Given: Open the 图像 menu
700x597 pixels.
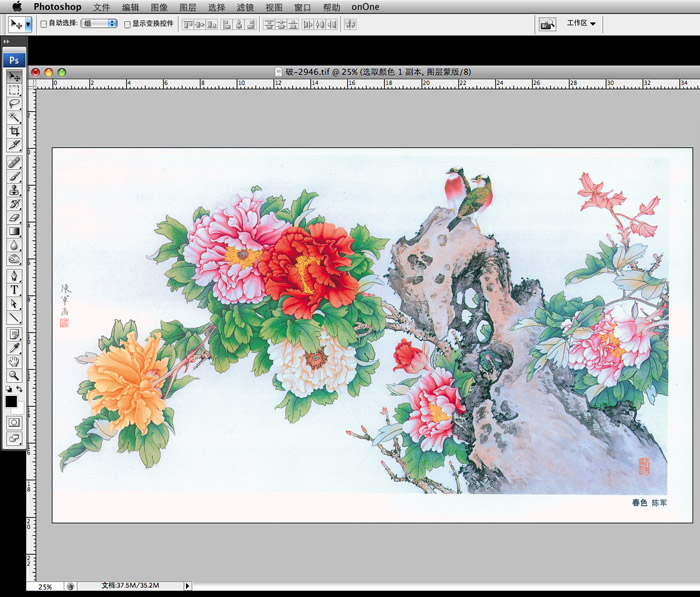Looking at the screenshot, I should point(159,7).
